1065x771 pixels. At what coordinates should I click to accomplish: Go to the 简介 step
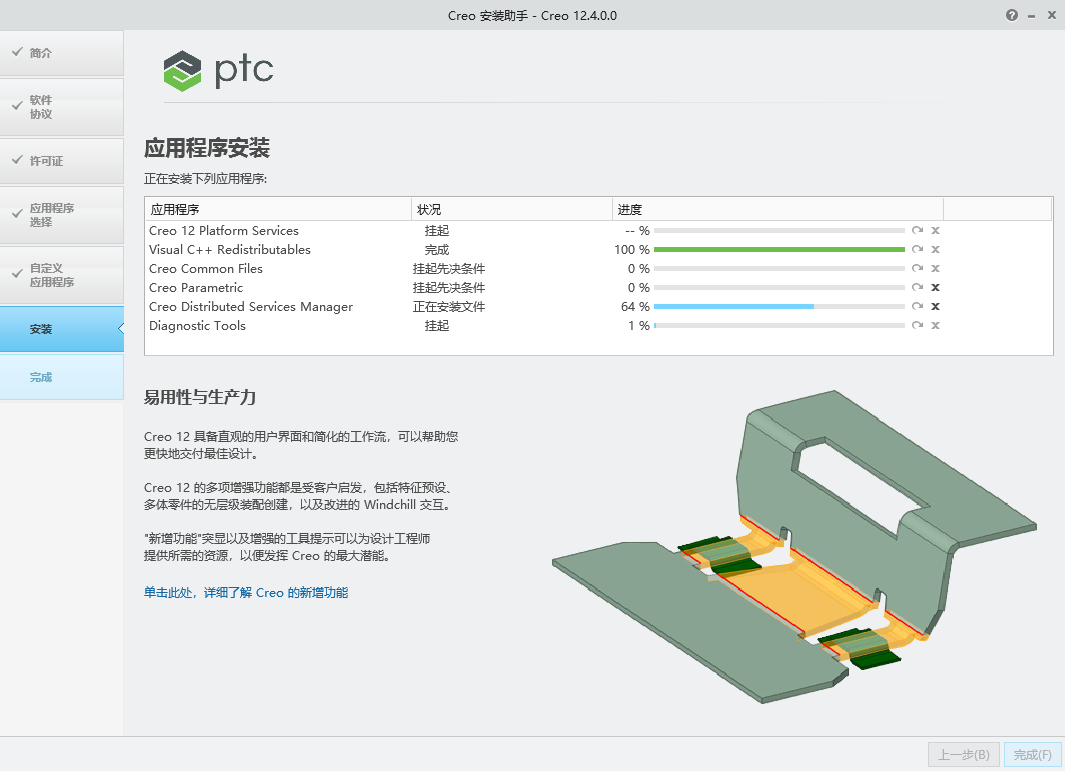(61, 53)
